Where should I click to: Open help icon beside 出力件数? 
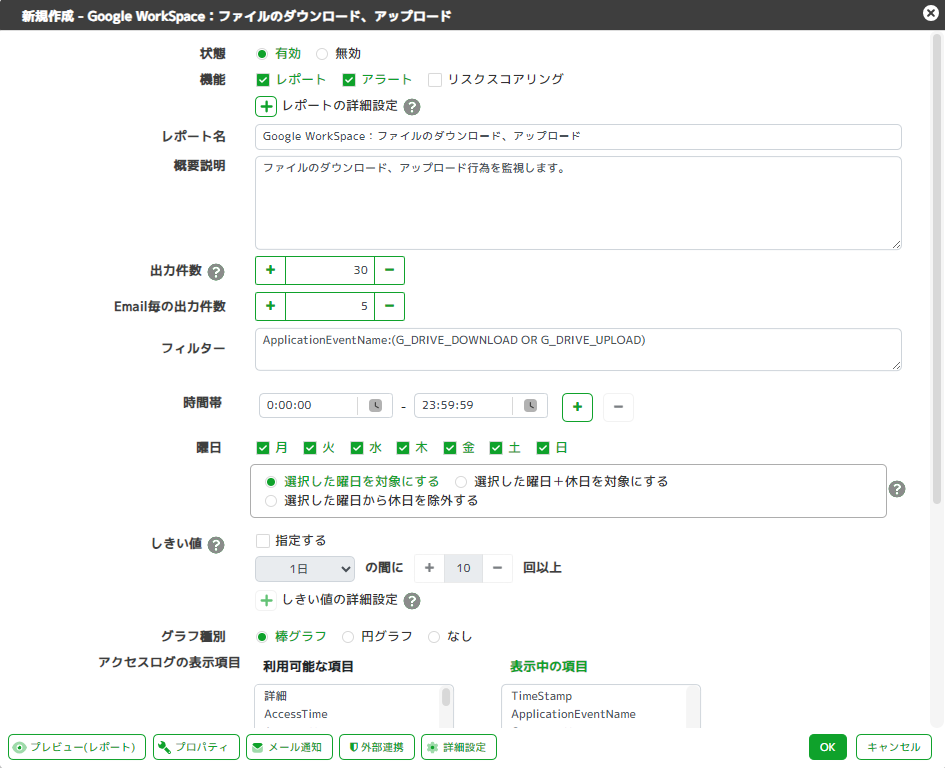(x=216, y=272)
